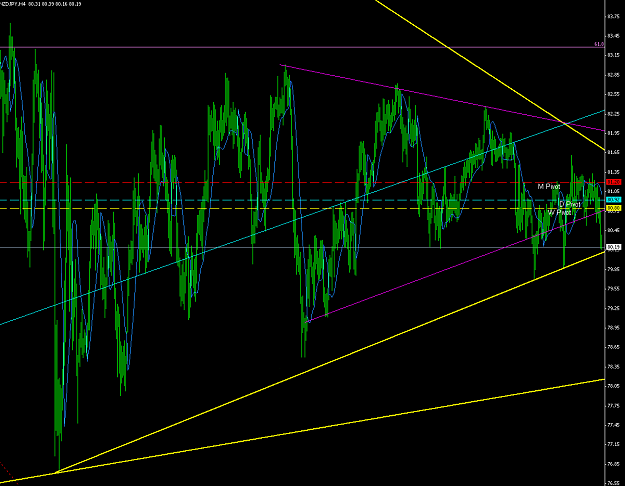The image size is (625, 486).
Task: Click the M Pivot label
Action: click(548, 186)
